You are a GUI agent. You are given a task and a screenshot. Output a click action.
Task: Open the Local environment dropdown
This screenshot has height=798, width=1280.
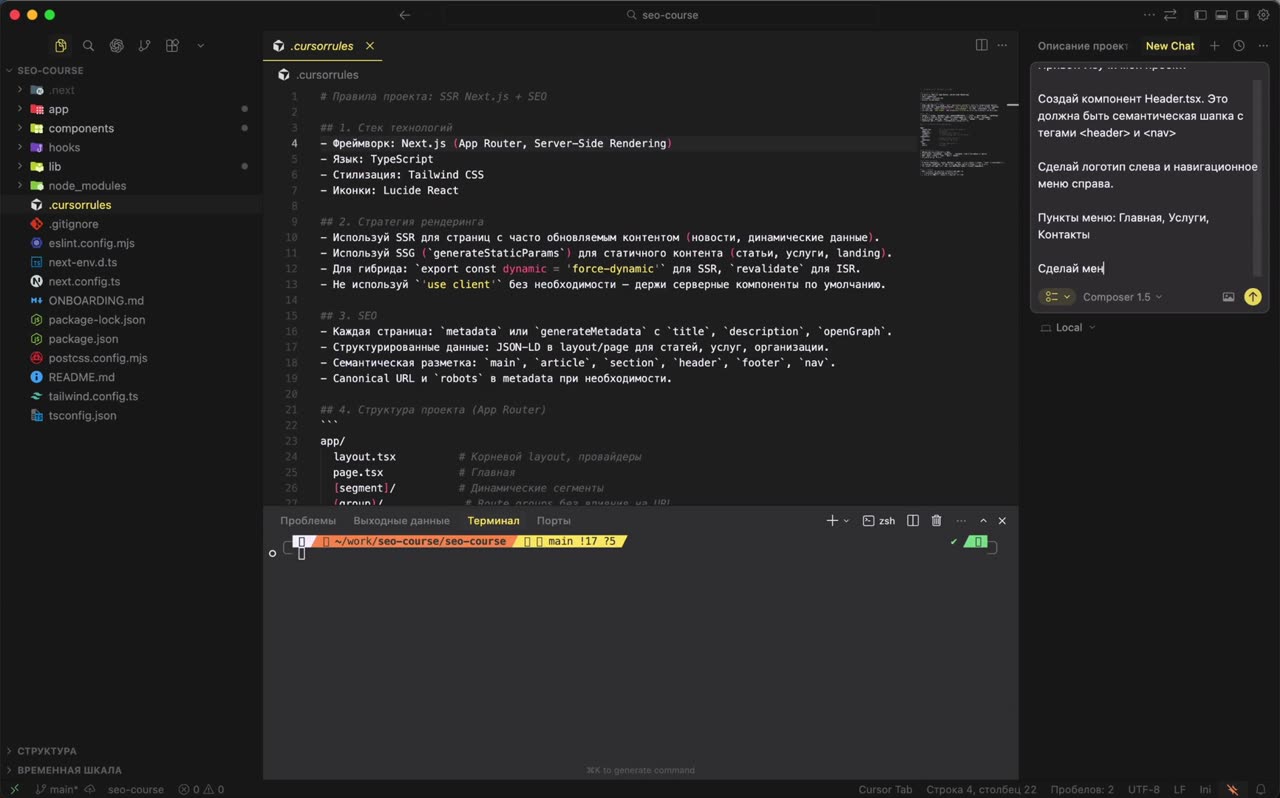[1068, 328]
